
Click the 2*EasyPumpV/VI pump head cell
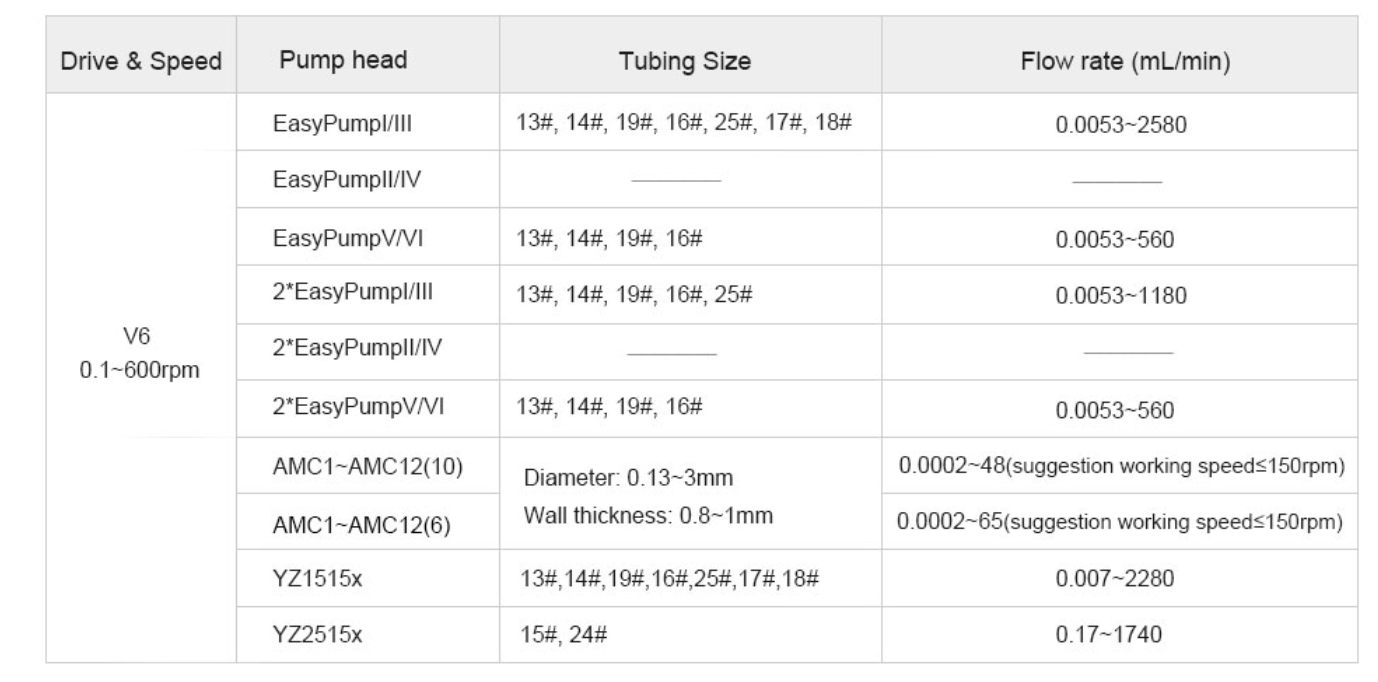point(368,408)
